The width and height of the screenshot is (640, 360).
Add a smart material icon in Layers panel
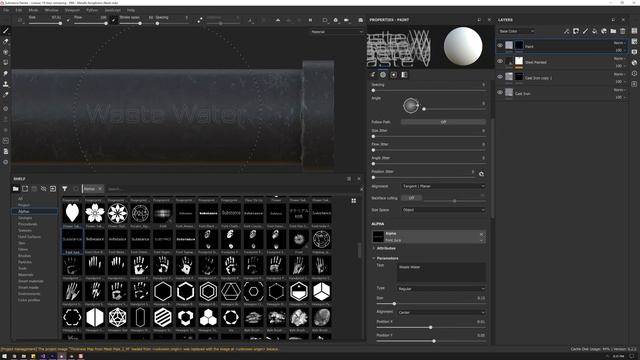604,31
